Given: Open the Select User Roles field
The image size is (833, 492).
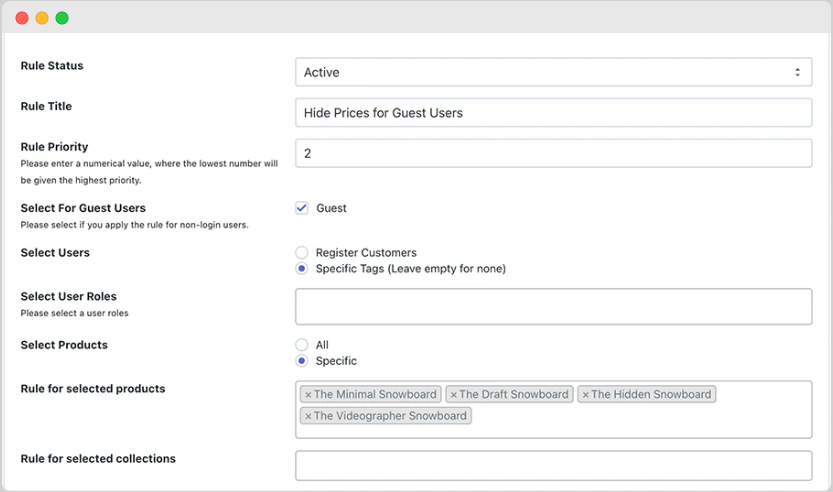Looking at the screenshot, I should coord(553,307).
